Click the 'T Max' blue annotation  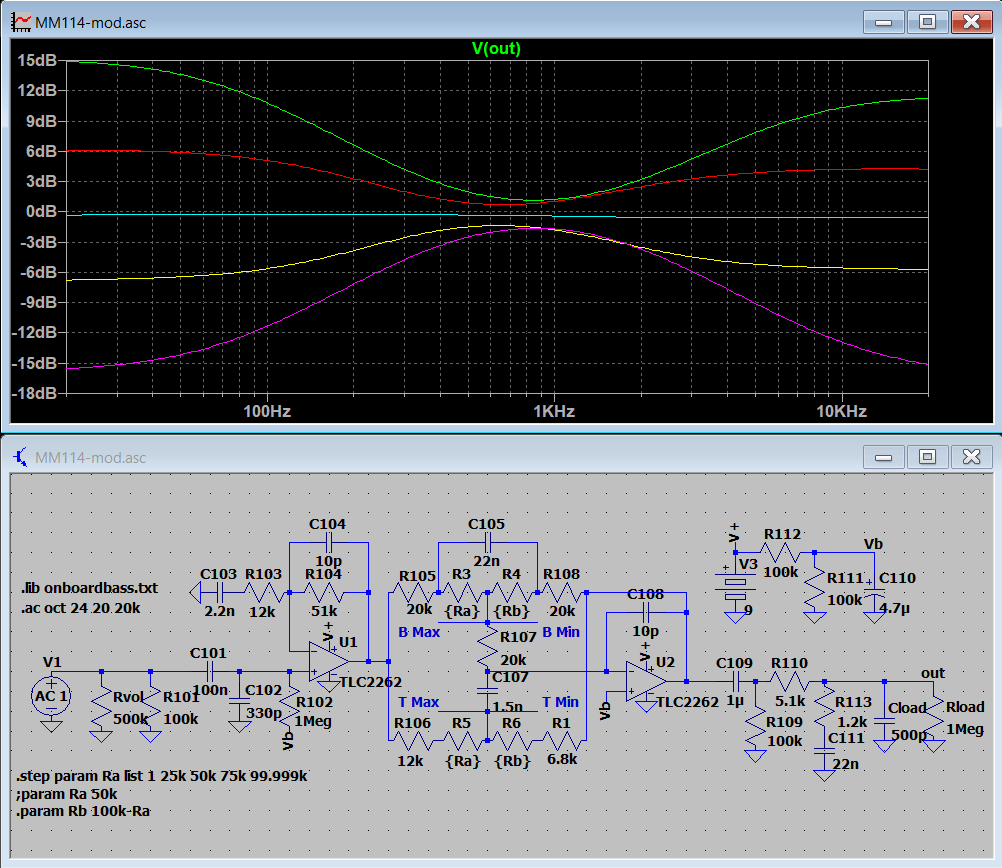[x=419, y=702]
